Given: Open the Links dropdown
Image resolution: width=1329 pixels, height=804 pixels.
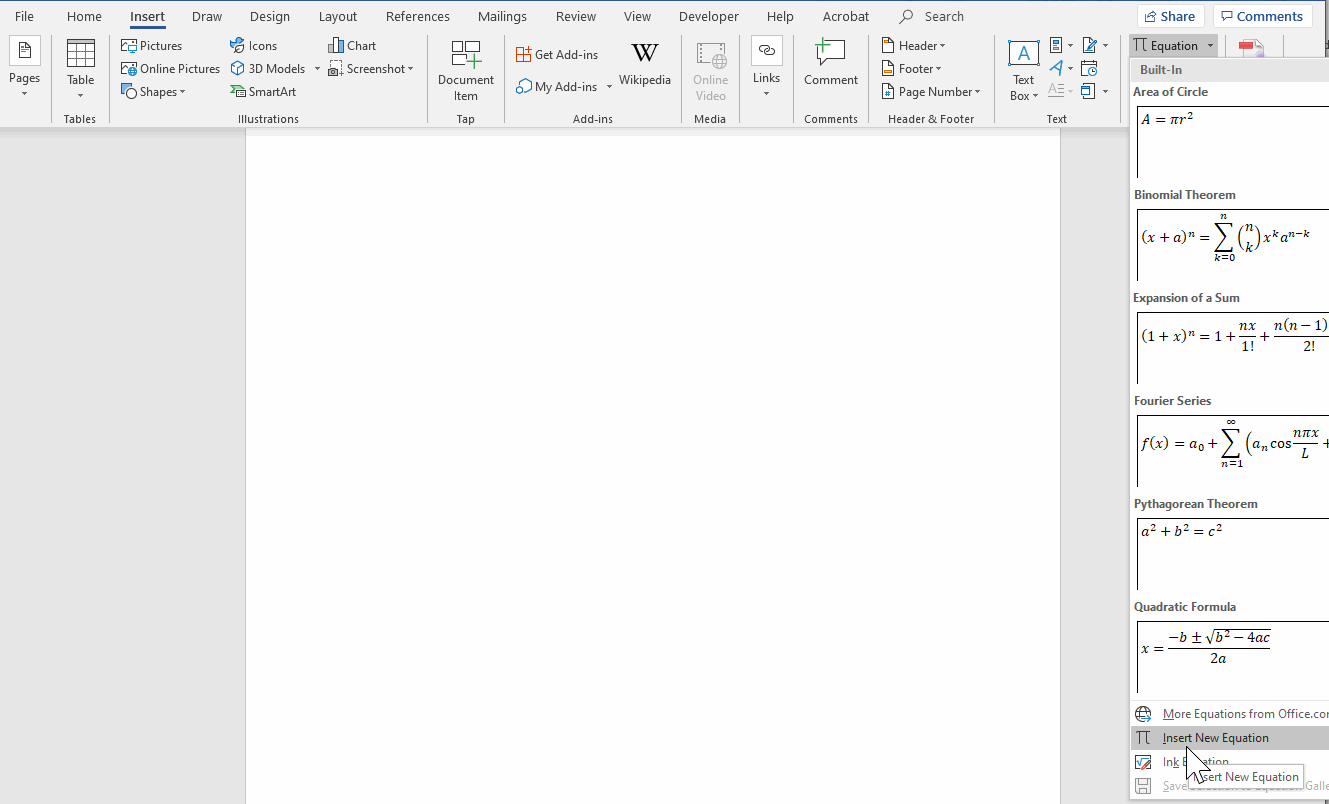Looking at the screenshot, I should (766, 64).
